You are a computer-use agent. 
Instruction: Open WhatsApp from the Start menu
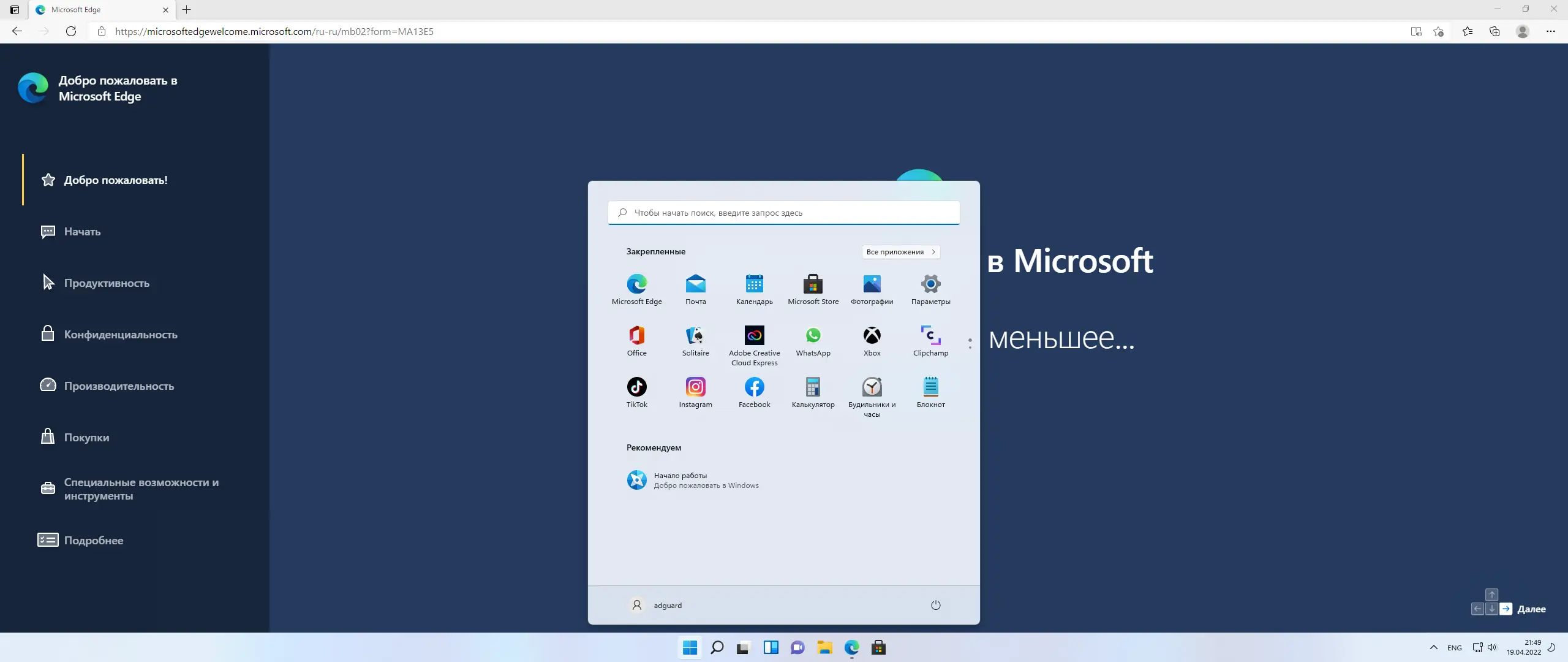pos(813,337)
